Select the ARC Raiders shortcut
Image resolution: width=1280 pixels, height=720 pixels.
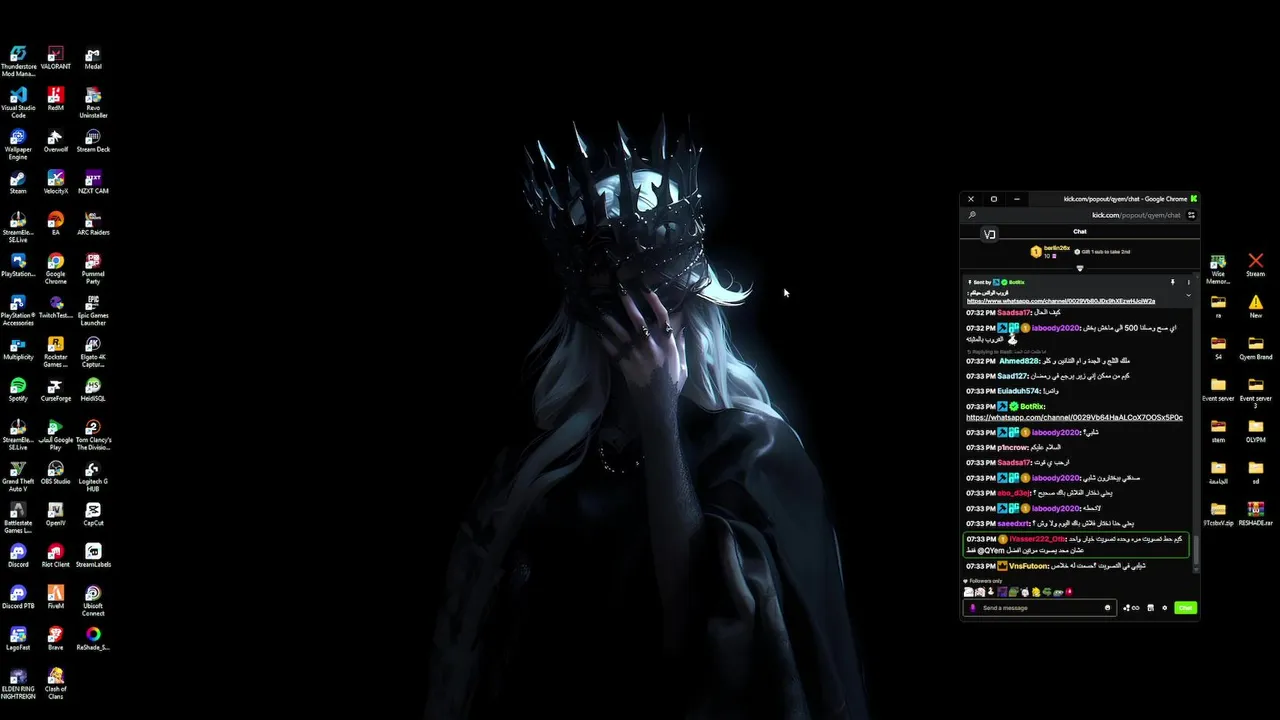point(93,223)
